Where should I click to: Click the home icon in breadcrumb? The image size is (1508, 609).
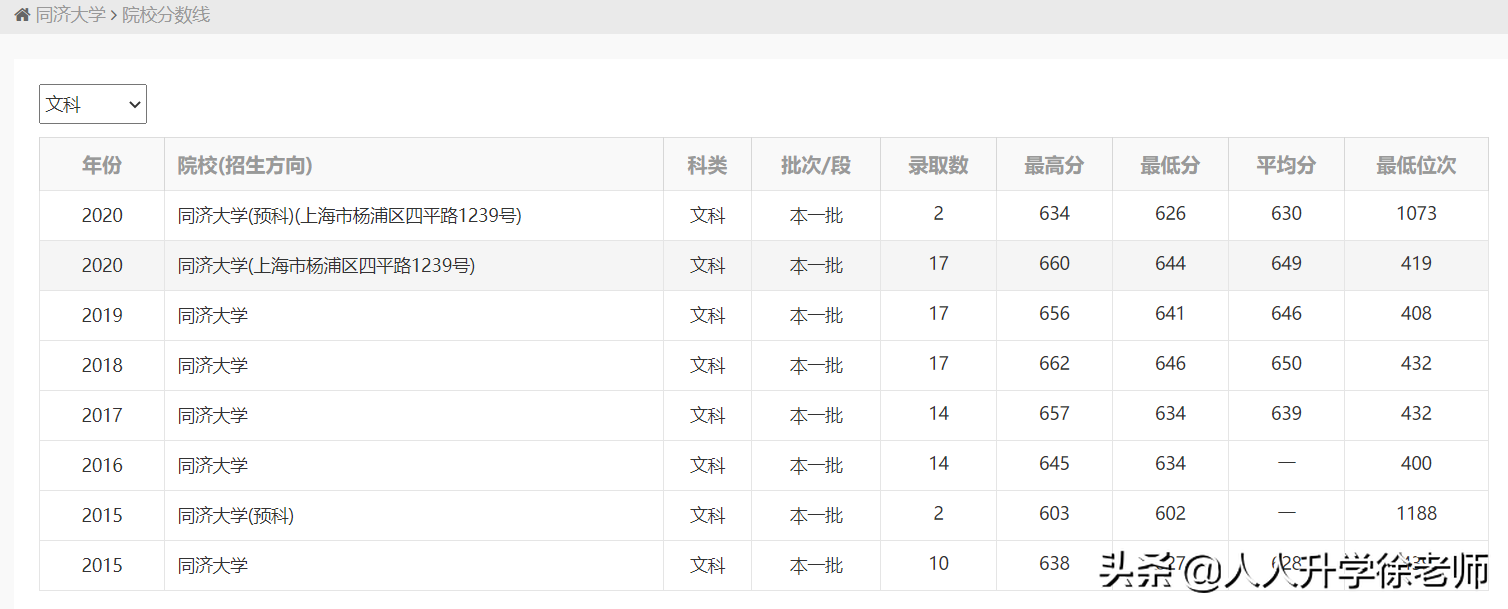22,16
